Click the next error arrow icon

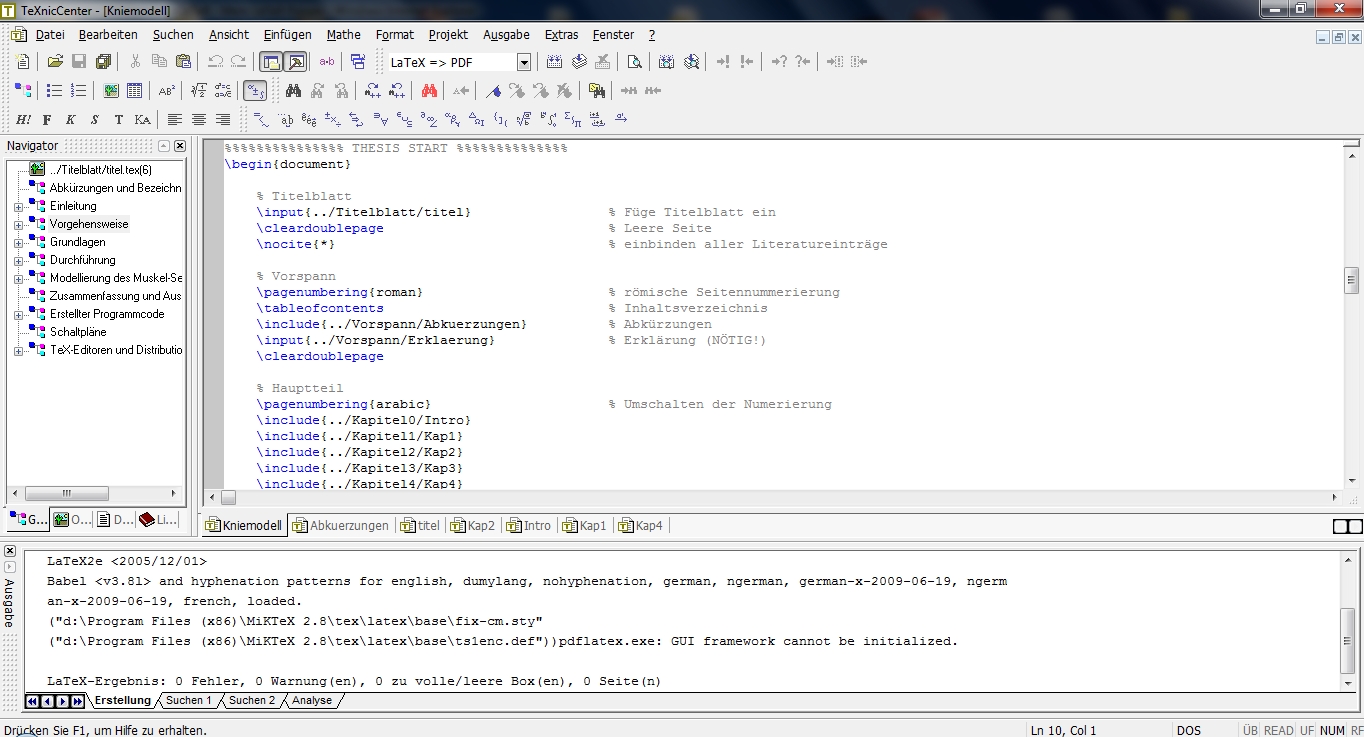(x=723, y=62)
